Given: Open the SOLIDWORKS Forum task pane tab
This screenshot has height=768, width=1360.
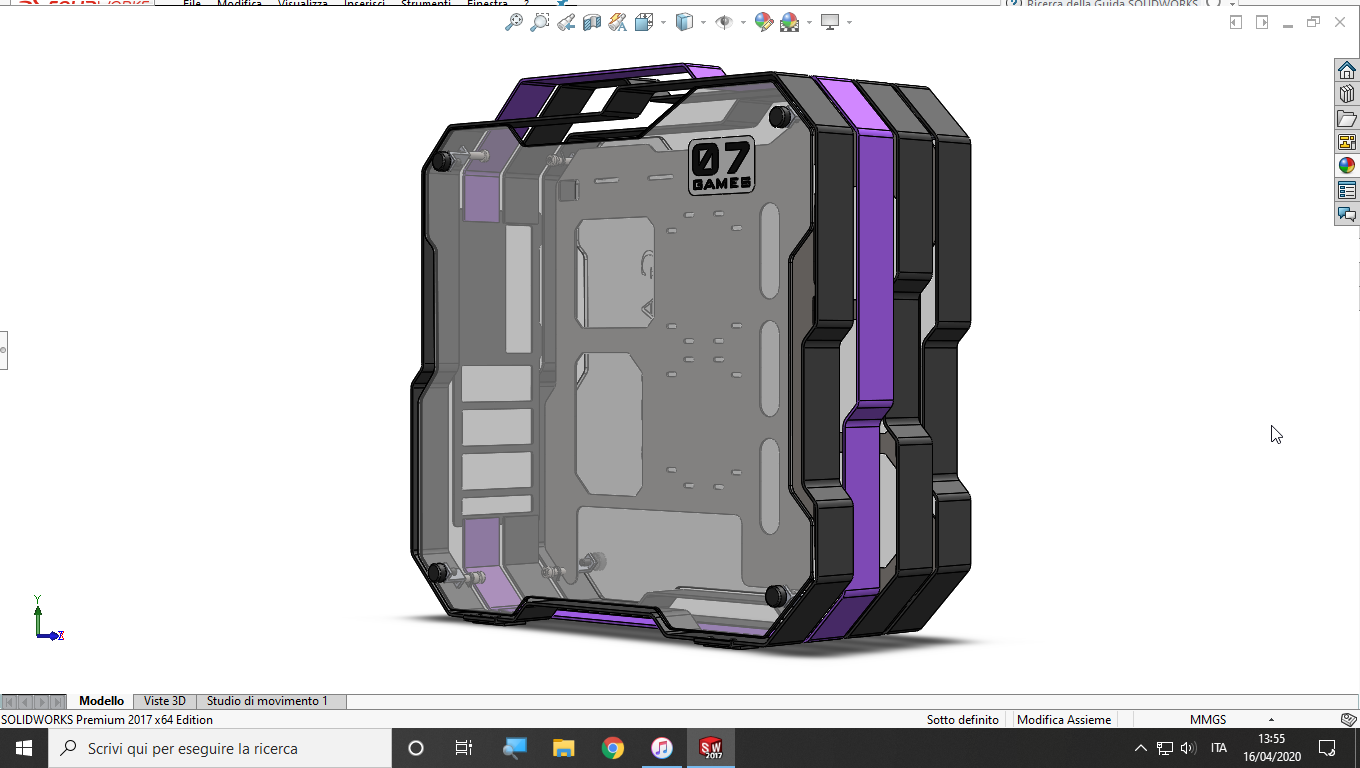Looking at the screenshot, I should (1347, 214).
